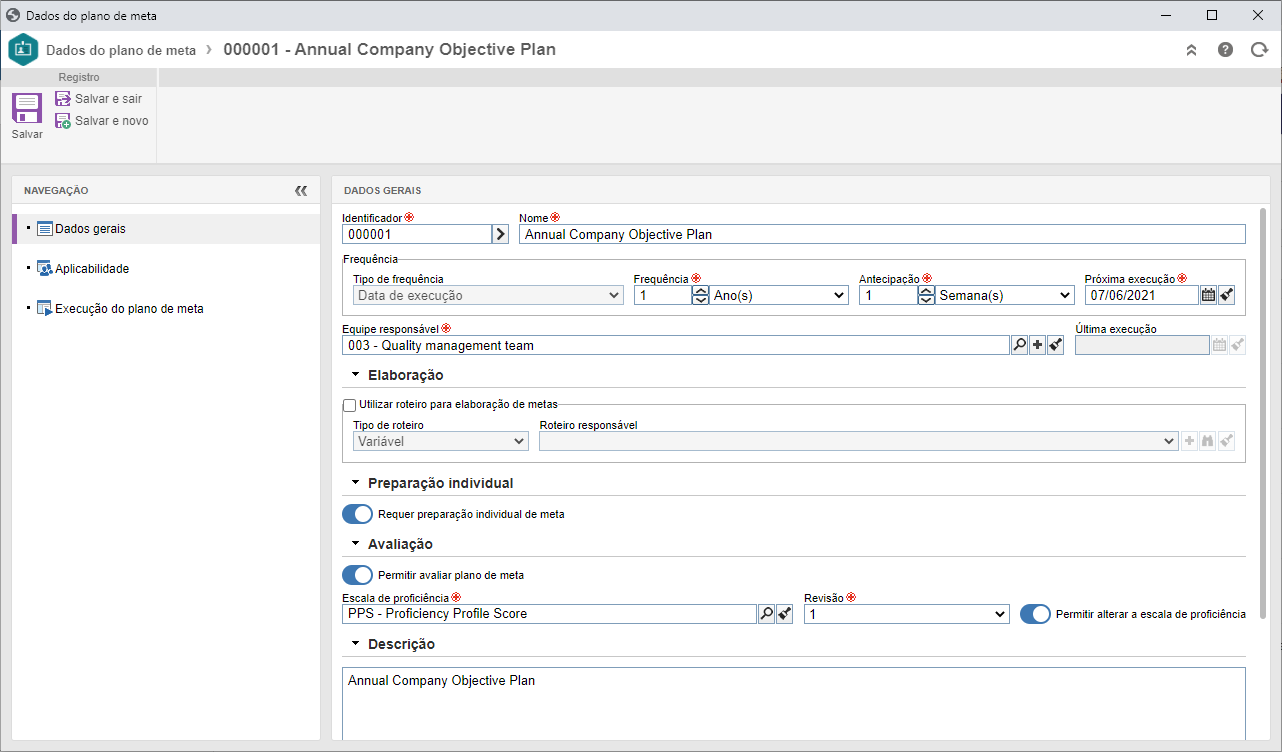Open Execução do plano de meta item
1282x752 pixels.
click(120, 309)
